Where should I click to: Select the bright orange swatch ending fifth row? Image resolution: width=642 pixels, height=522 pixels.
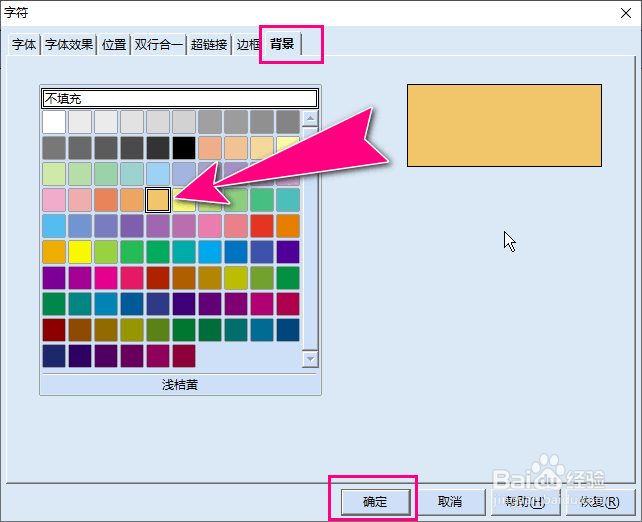click(x=288, y=226)
